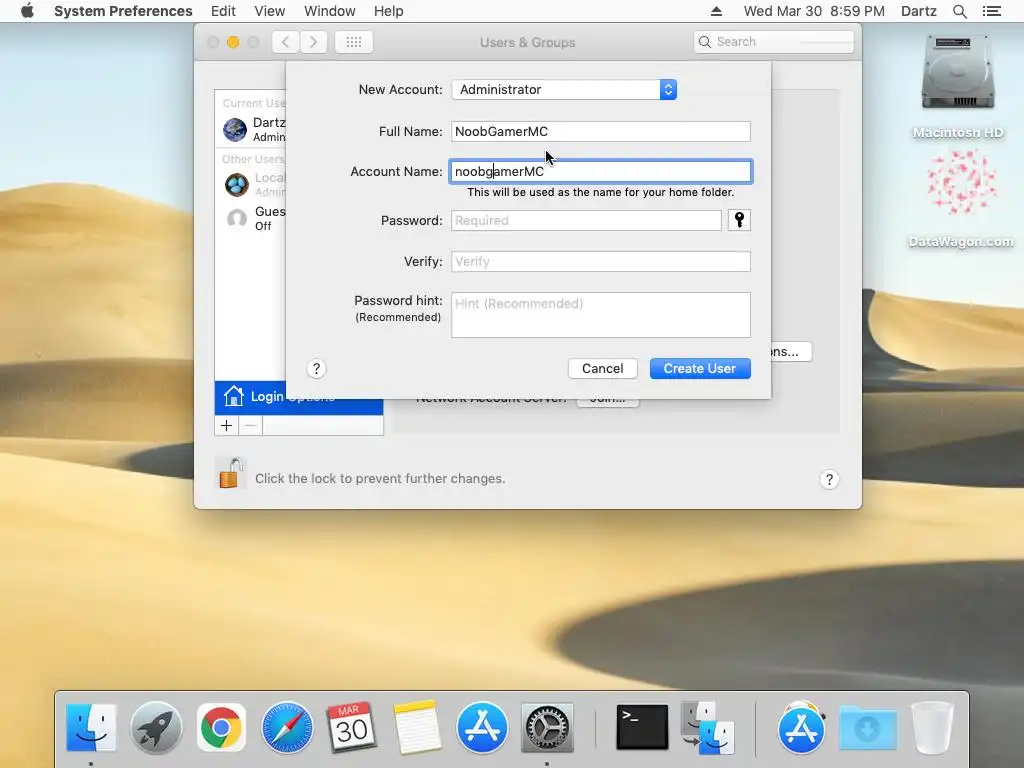Open Spotlight search in menu bar
1024x768 pixels.
point(959,11)
